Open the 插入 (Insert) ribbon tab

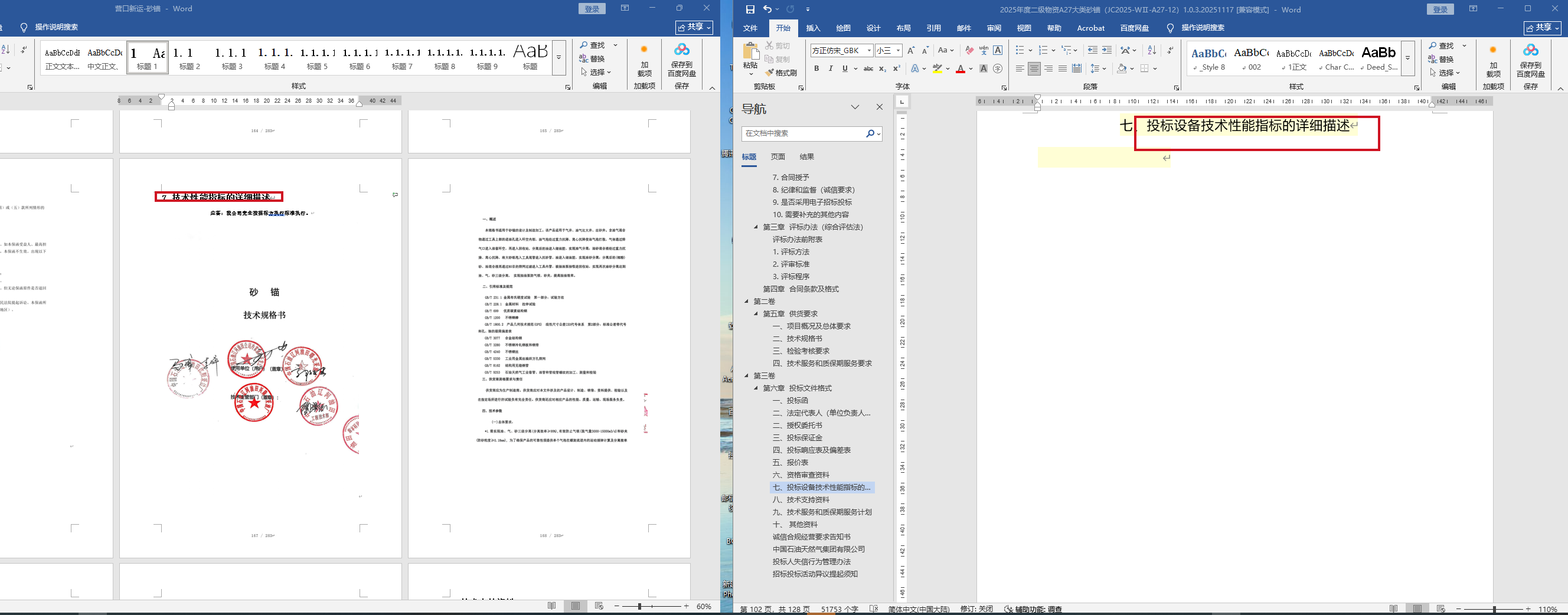point(813,28)
